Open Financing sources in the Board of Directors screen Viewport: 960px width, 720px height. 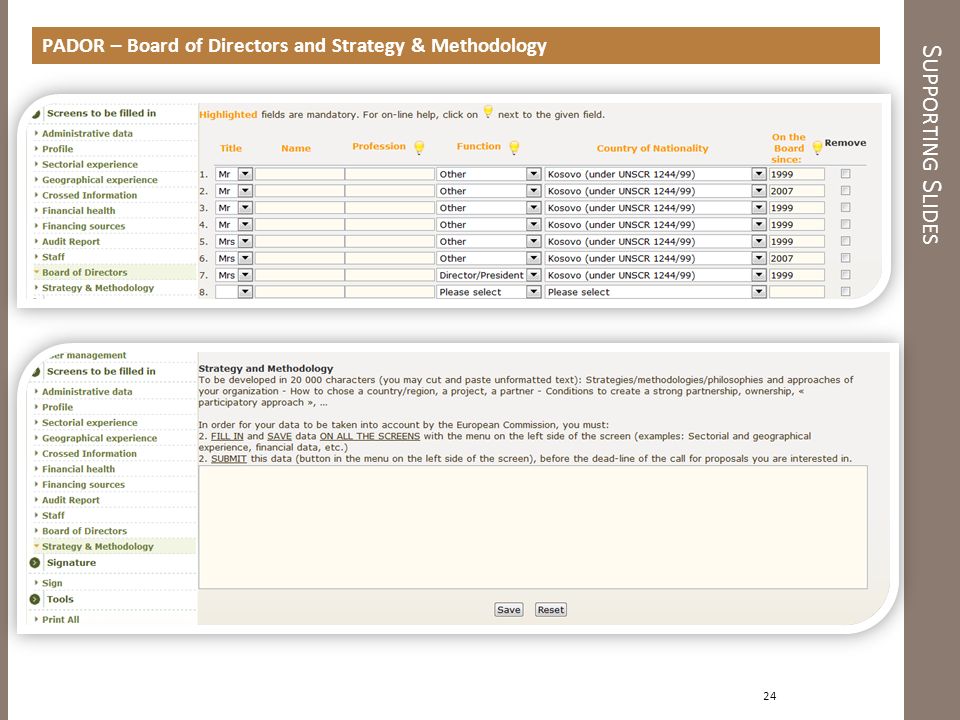[83, 226]
